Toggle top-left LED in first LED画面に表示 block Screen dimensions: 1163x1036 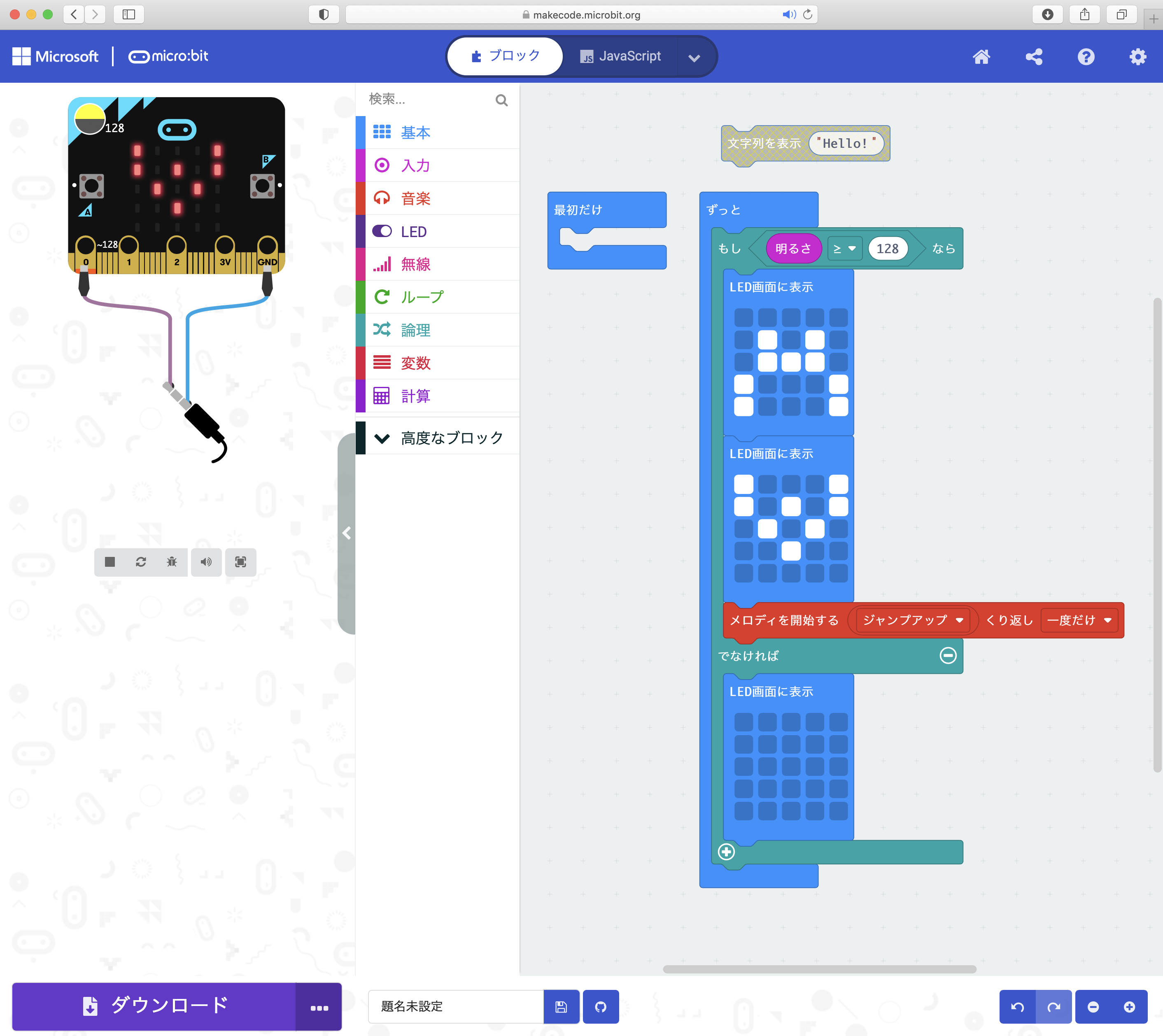pyautogui.click(x=743, y=317)
